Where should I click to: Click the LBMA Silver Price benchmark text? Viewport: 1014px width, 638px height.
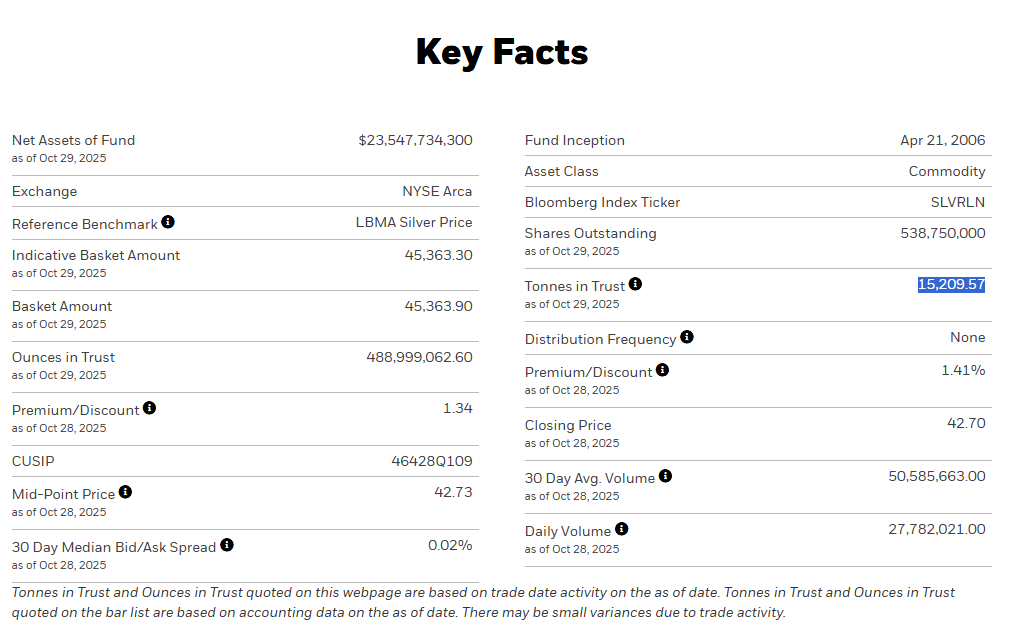point(414,223)
